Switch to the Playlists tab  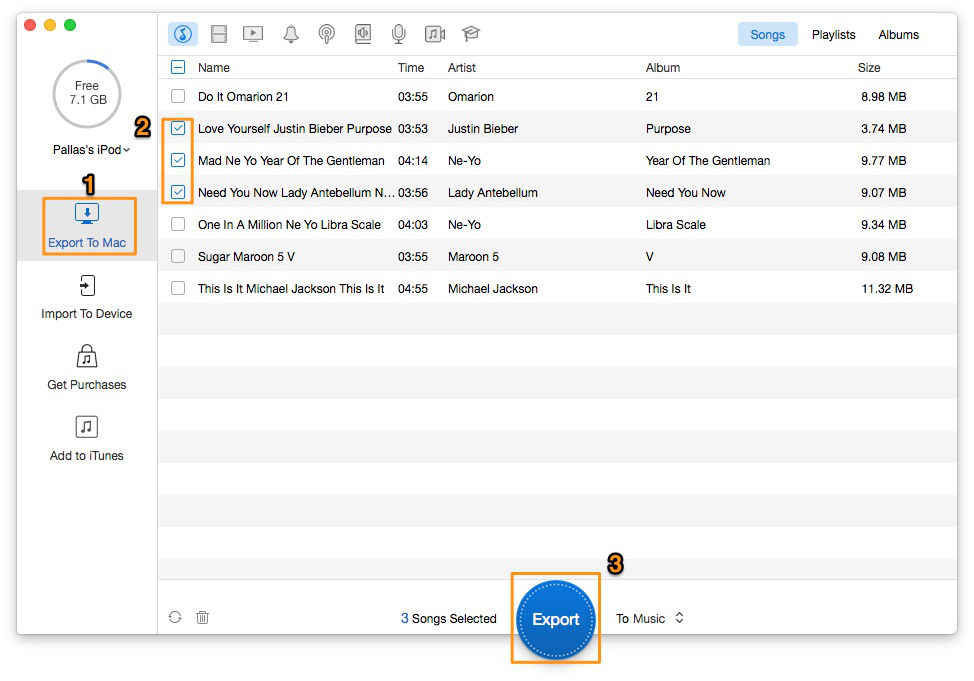point(834,35)
